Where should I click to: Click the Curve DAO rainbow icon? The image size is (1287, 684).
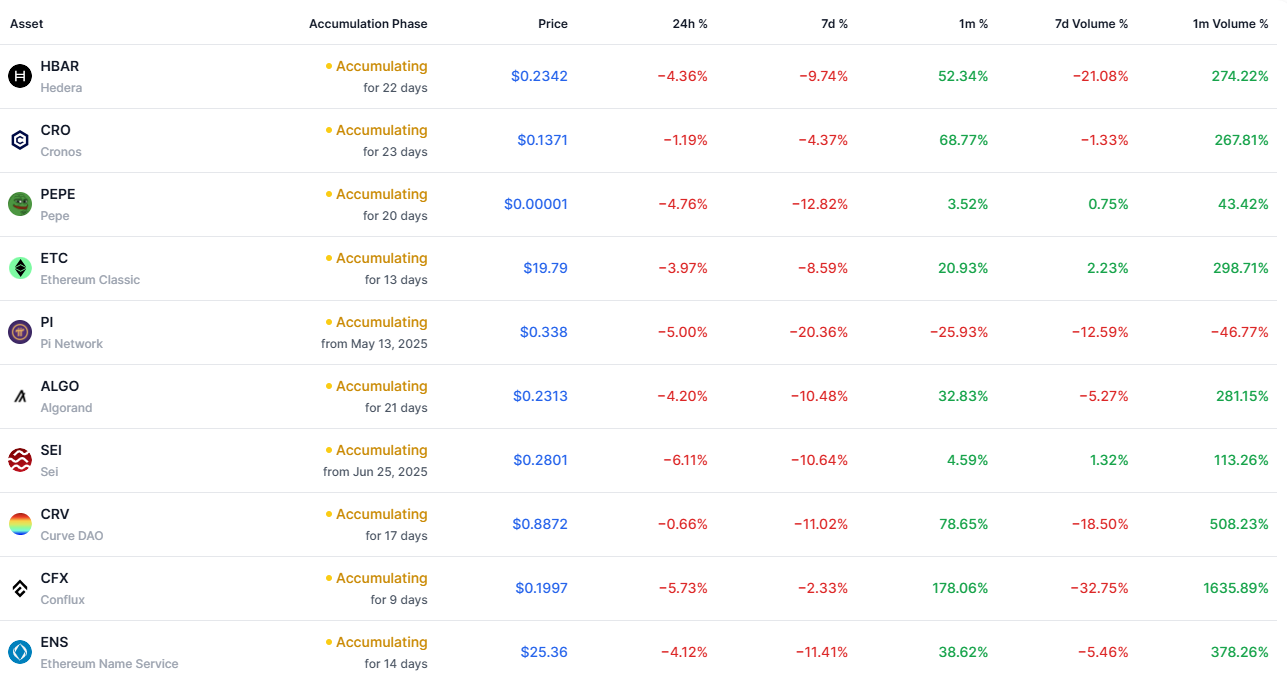20,524
